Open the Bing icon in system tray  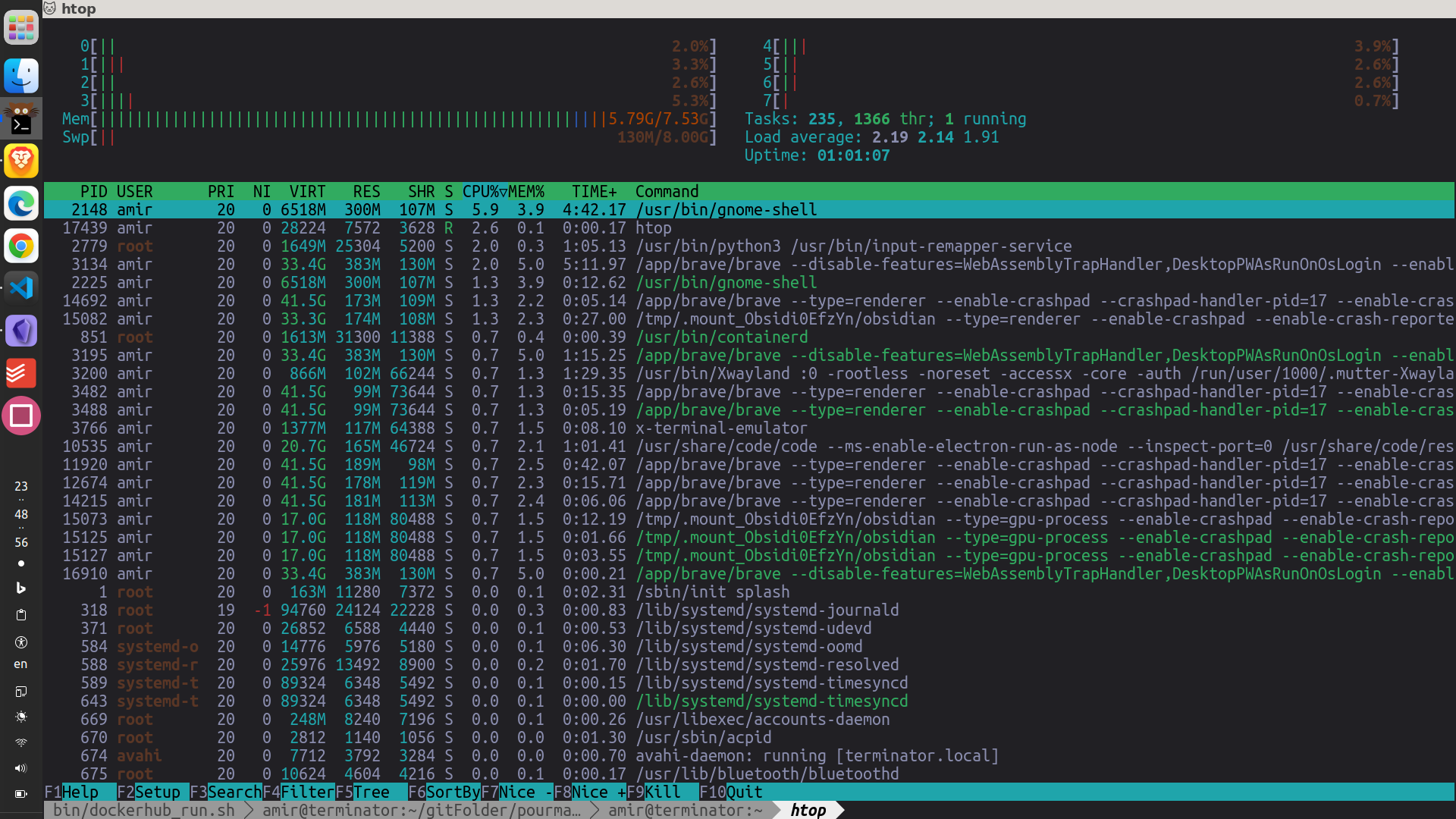click(x=21, y=588)
